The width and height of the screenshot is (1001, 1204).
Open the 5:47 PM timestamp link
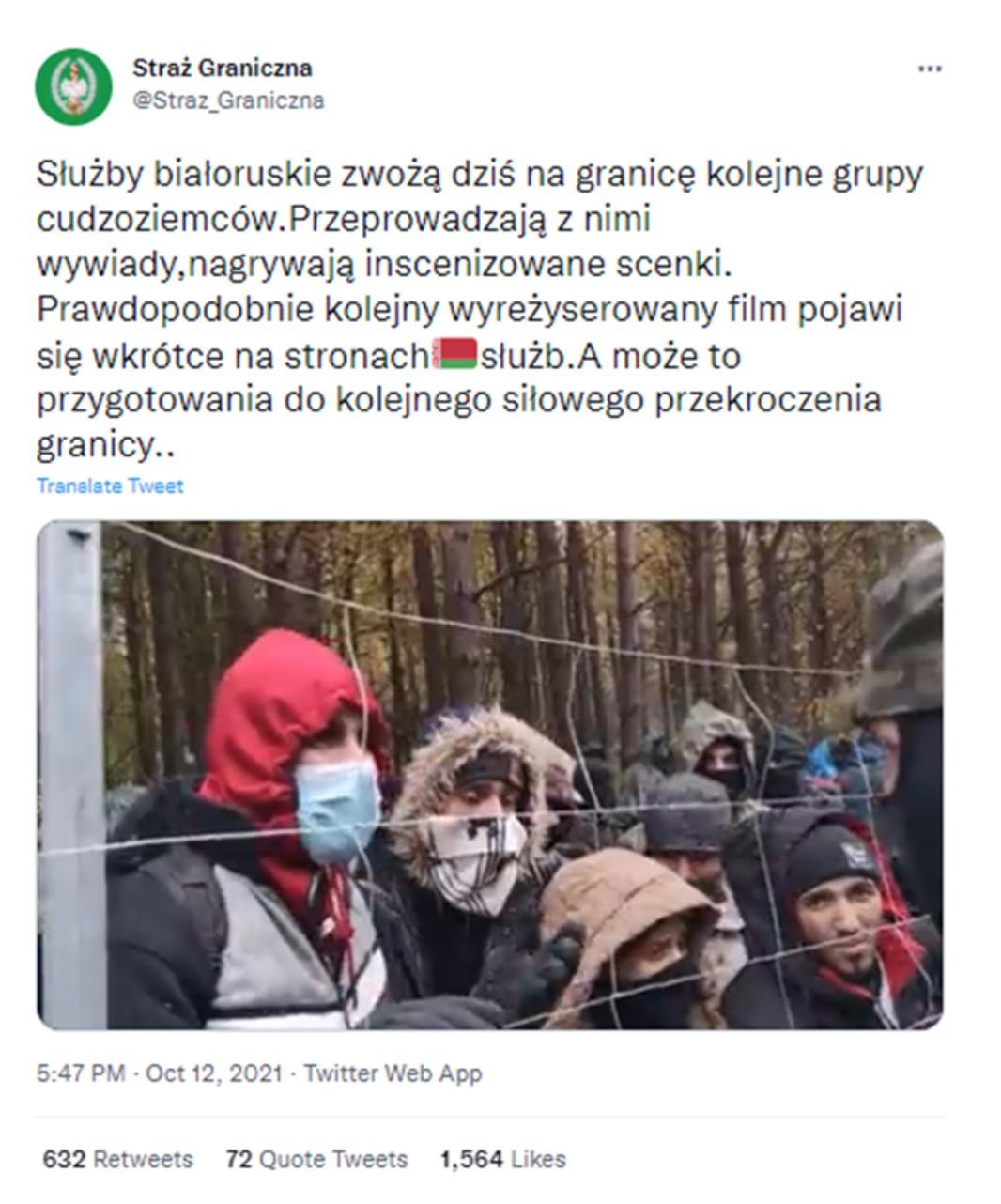pyautogui.click(x=81, y=1073)
